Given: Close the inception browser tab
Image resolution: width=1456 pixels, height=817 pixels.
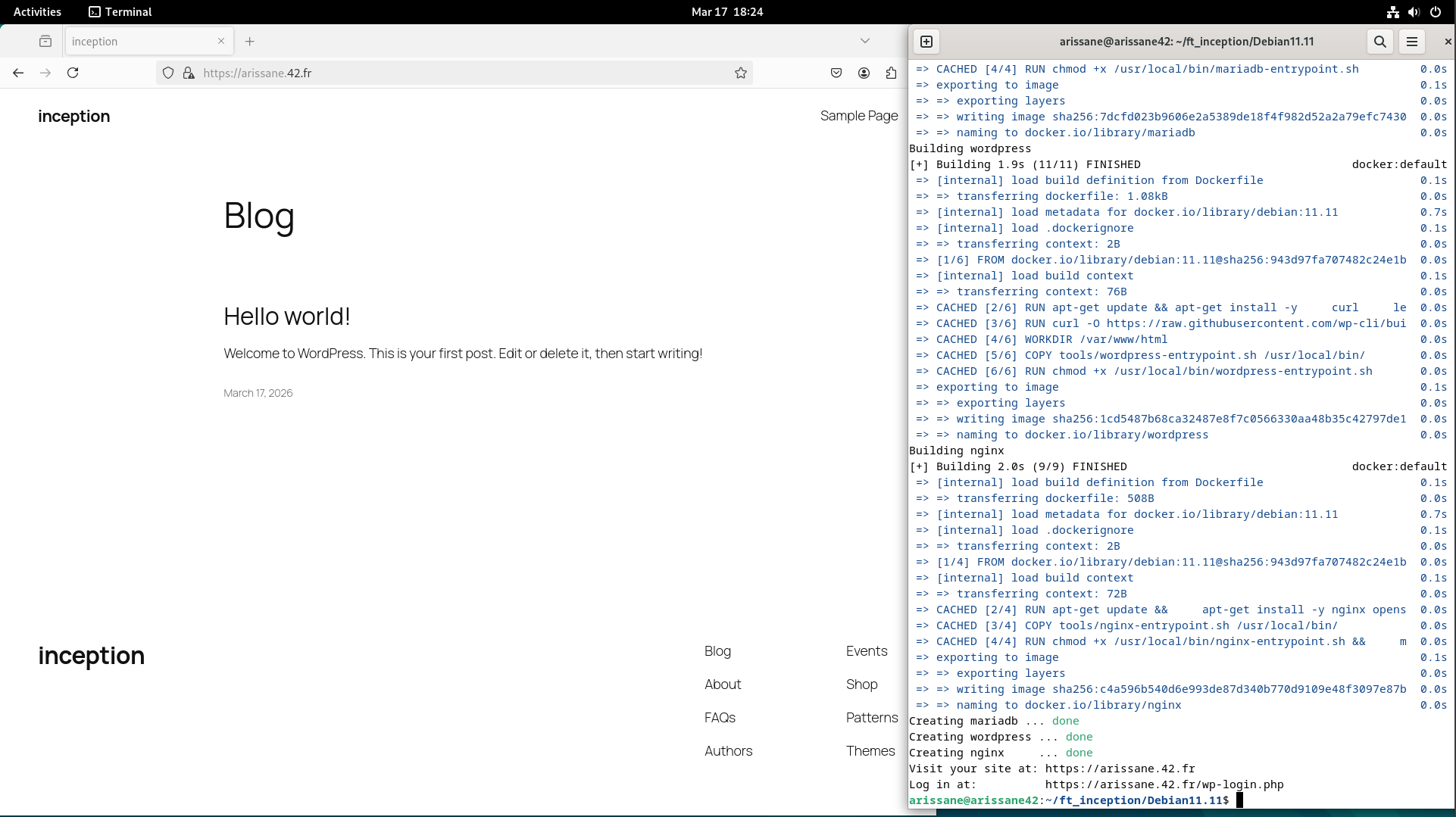Looking at the screenshot, I should click(x=221, y=41).
